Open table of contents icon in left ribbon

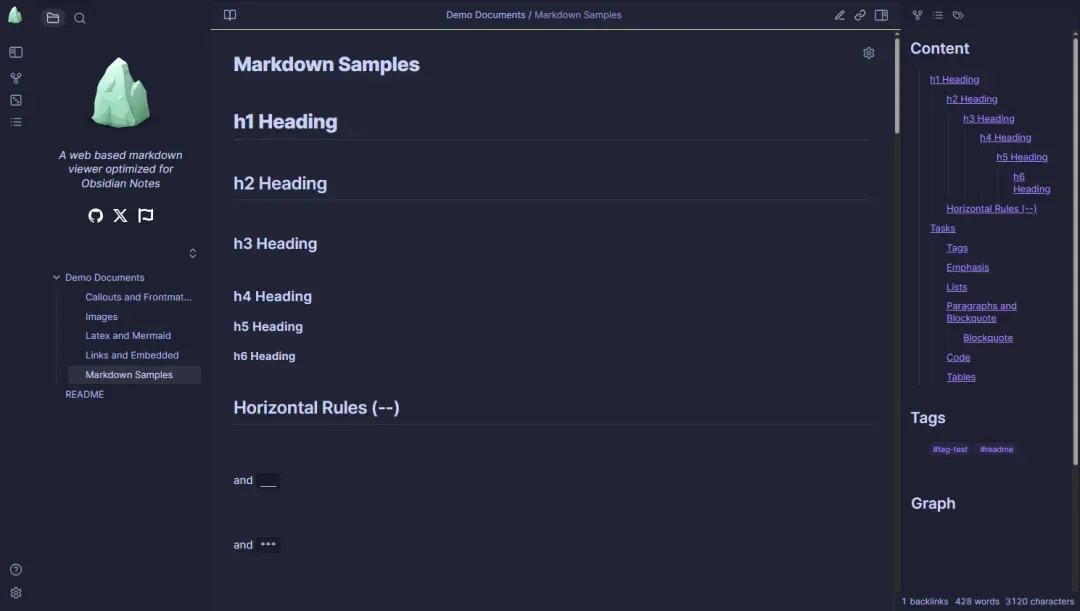tap(16, 123)
